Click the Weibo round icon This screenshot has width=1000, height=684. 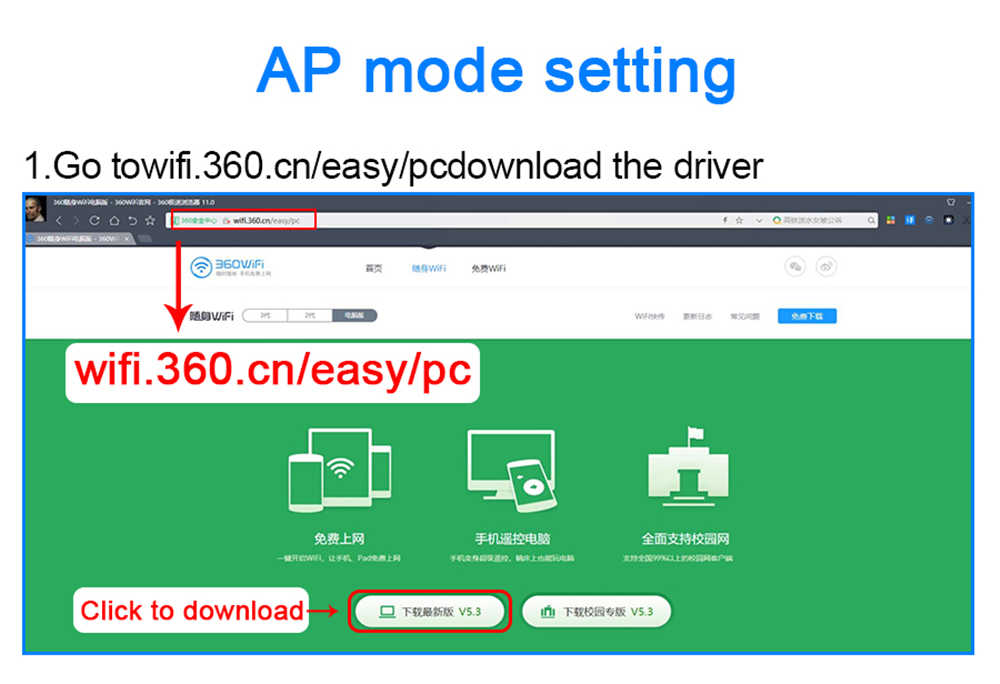826,266
